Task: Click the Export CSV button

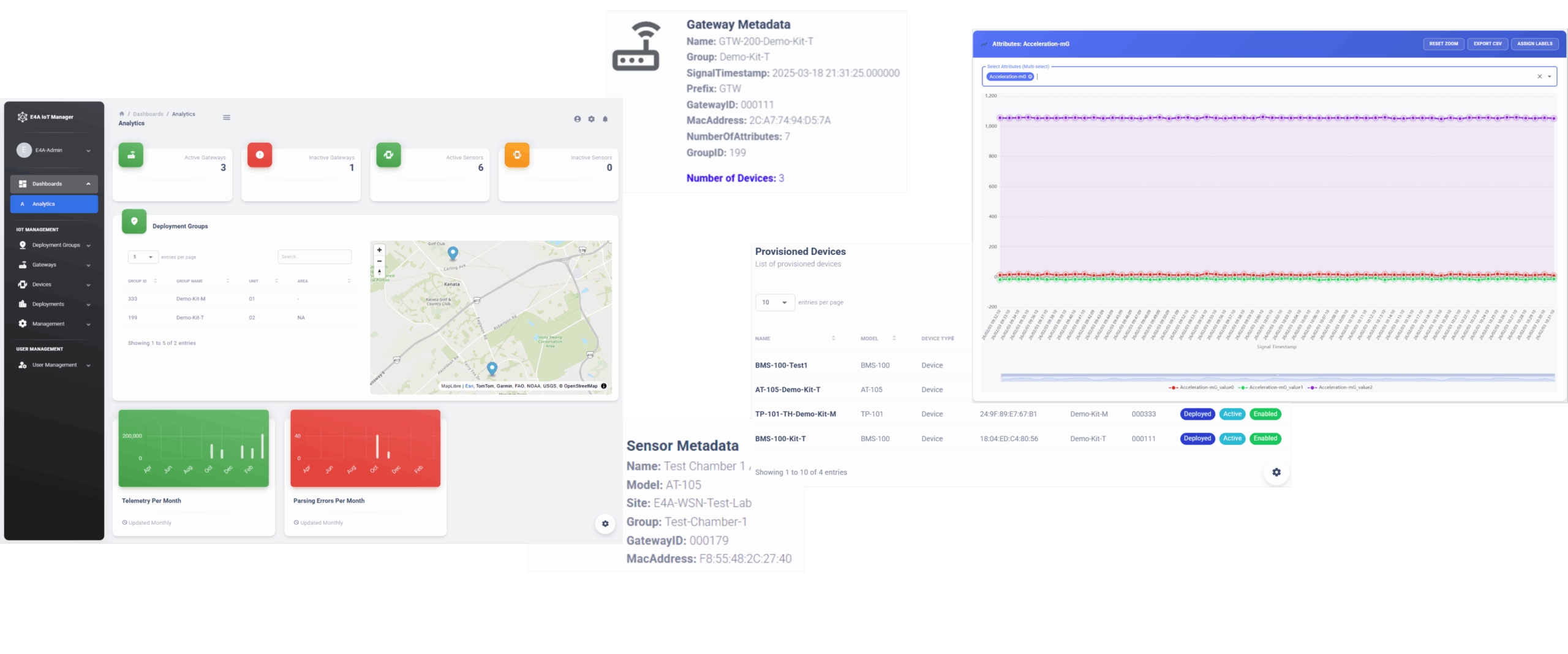Action: [1487, 44]
